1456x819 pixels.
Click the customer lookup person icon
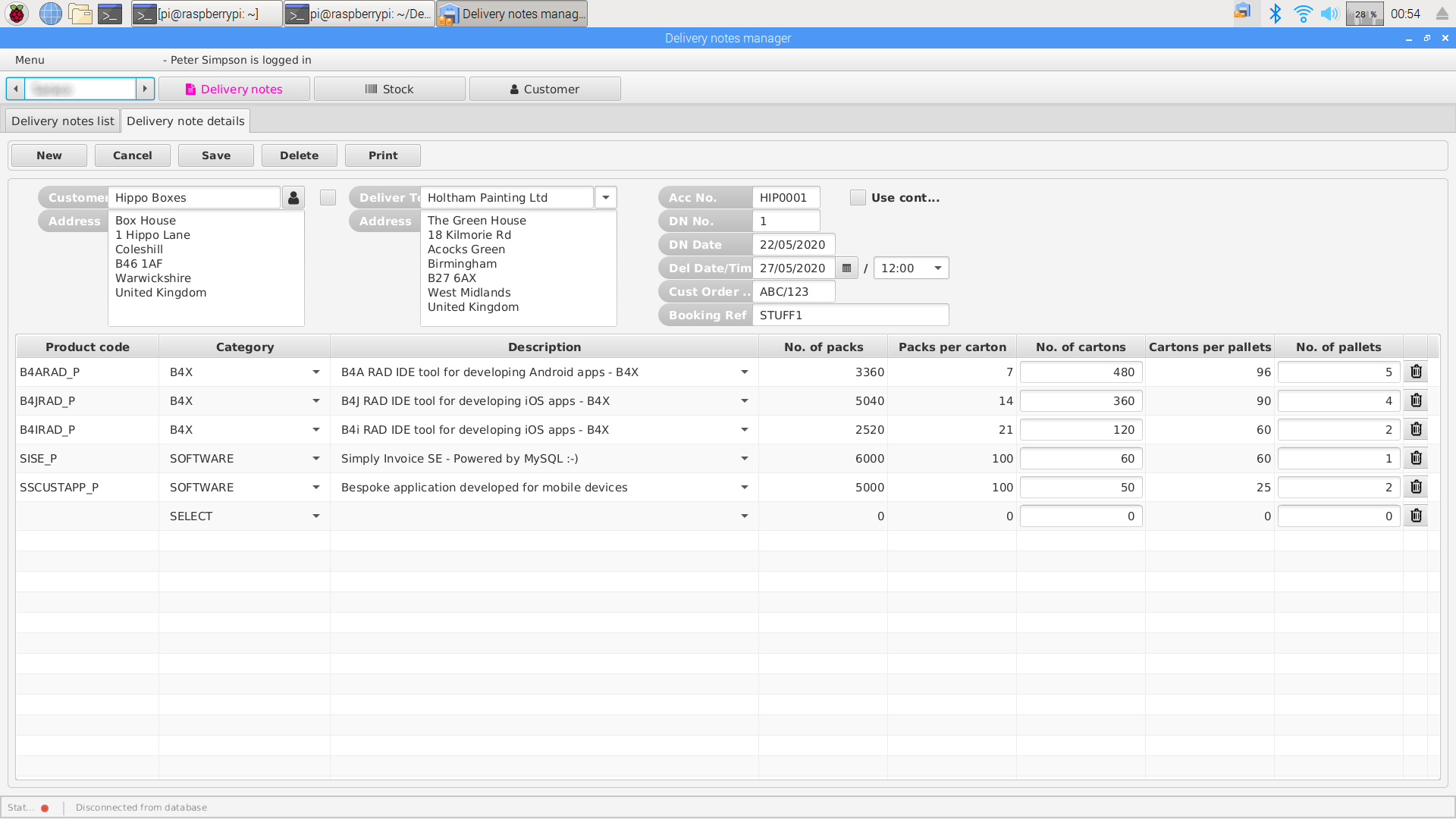293,198
